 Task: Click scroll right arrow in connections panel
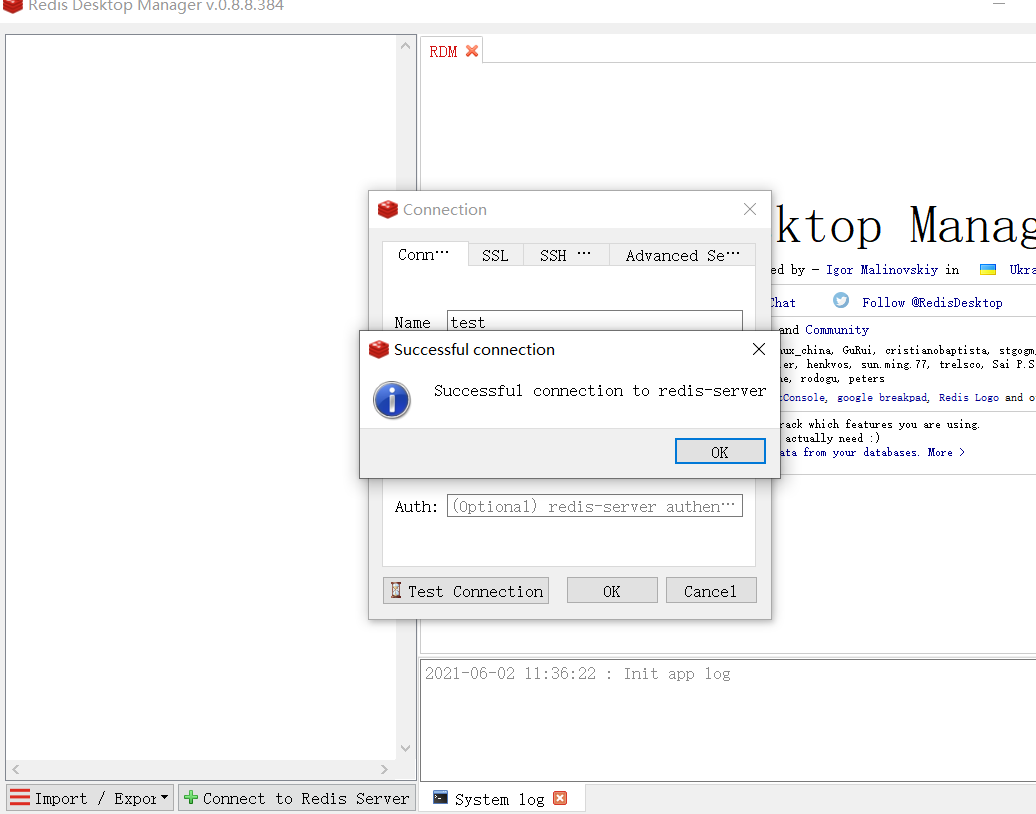click(x=384, y=769)
